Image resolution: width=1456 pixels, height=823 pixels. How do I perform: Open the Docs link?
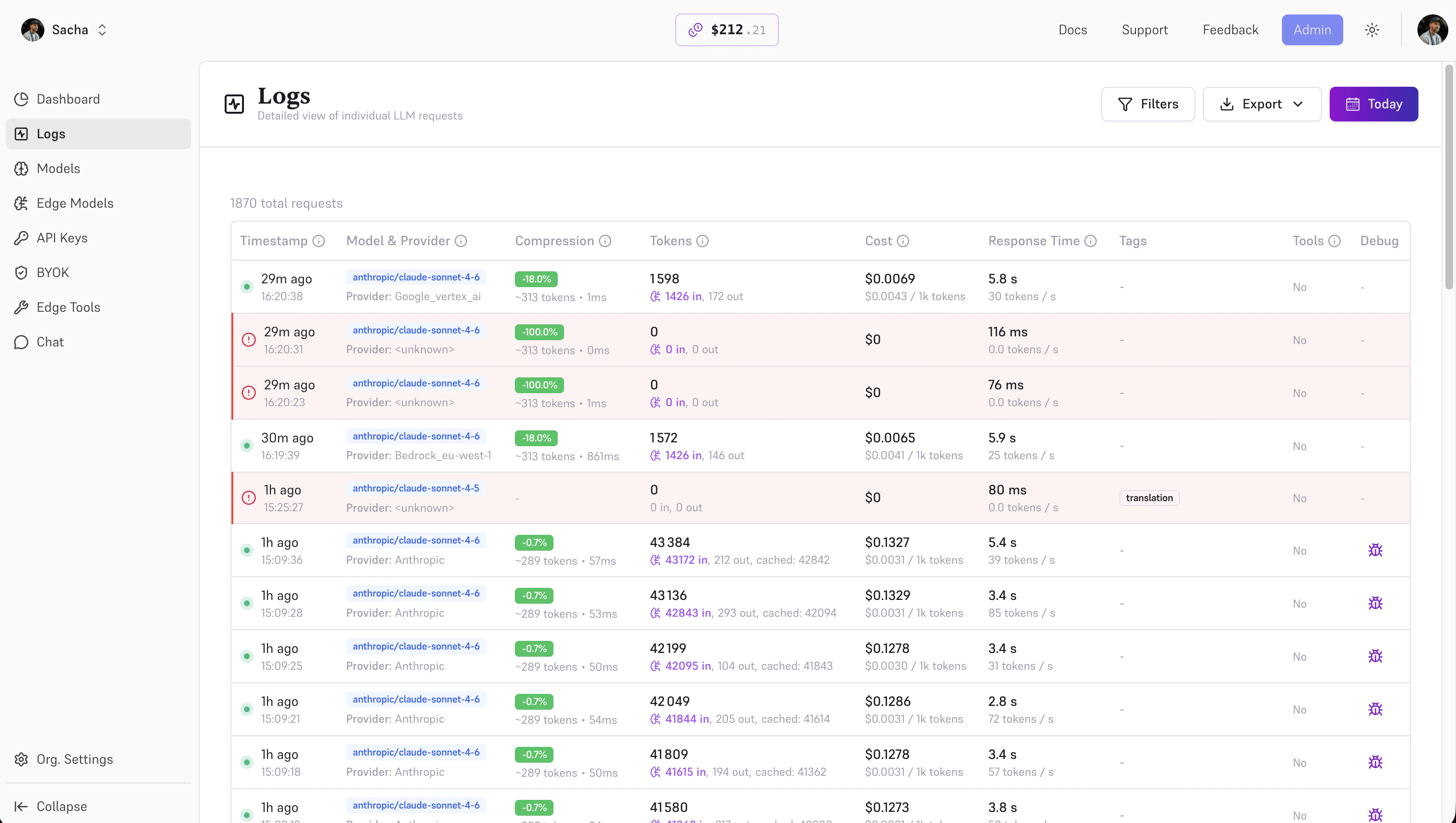pos(1072,30)
